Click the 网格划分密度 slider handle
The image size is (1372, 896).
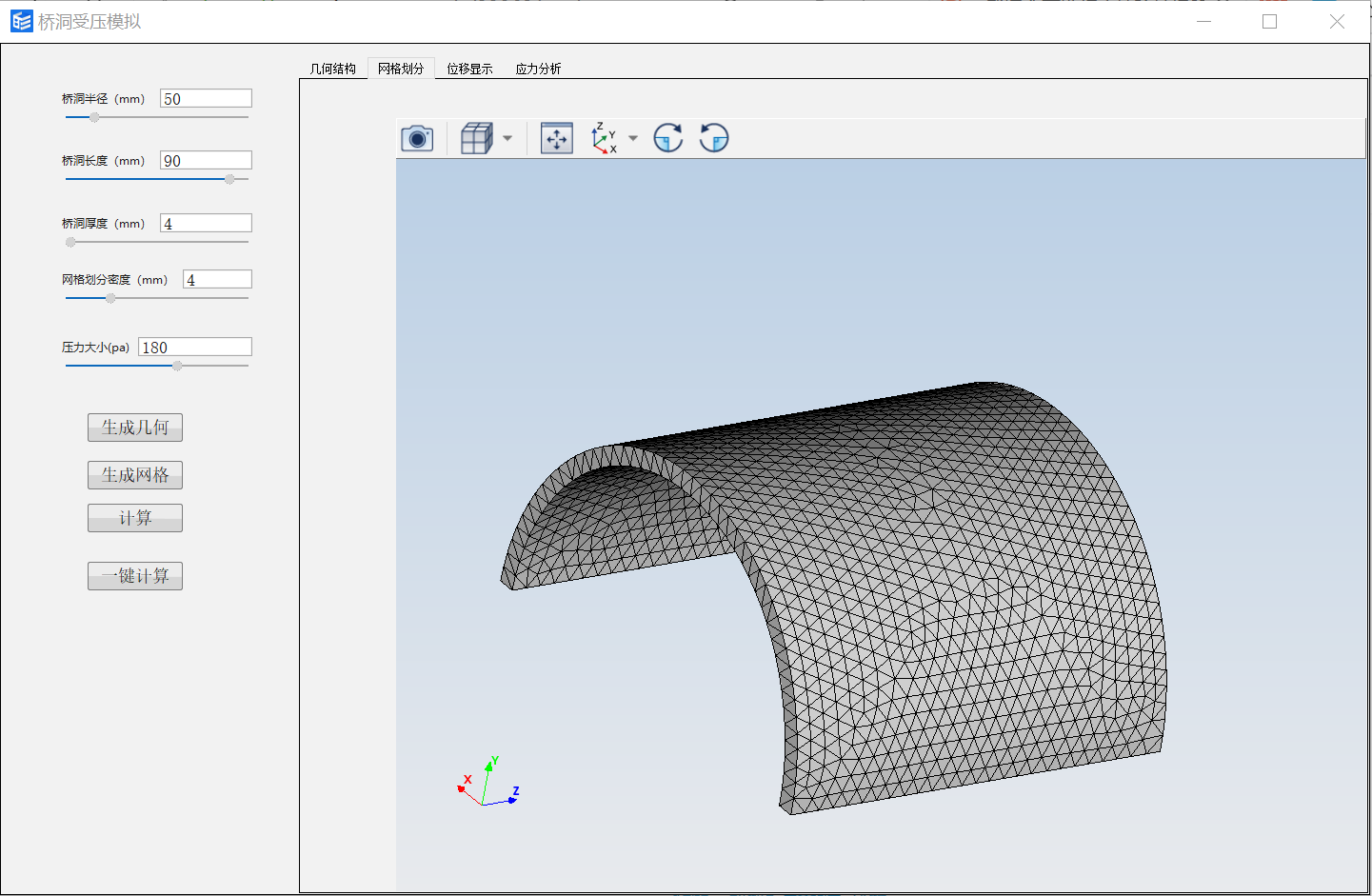110,298
